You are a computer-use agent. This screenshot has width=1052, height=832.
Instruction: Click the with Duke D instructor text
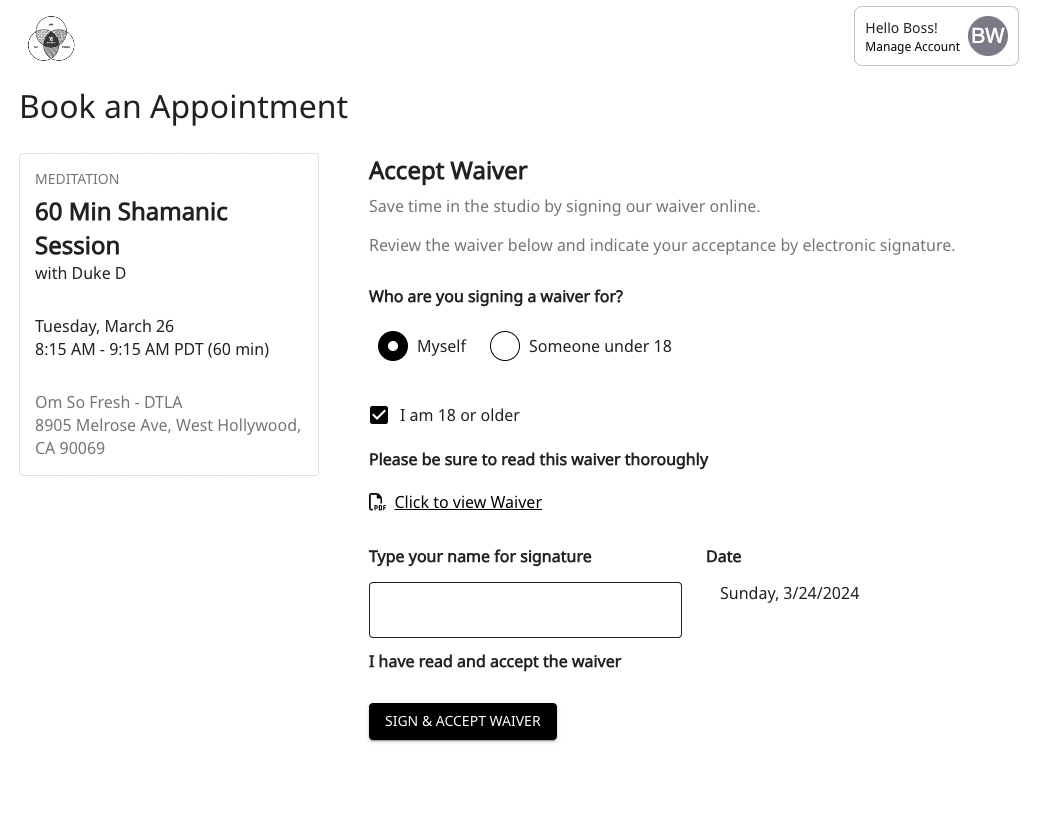(x=80, y=273)
